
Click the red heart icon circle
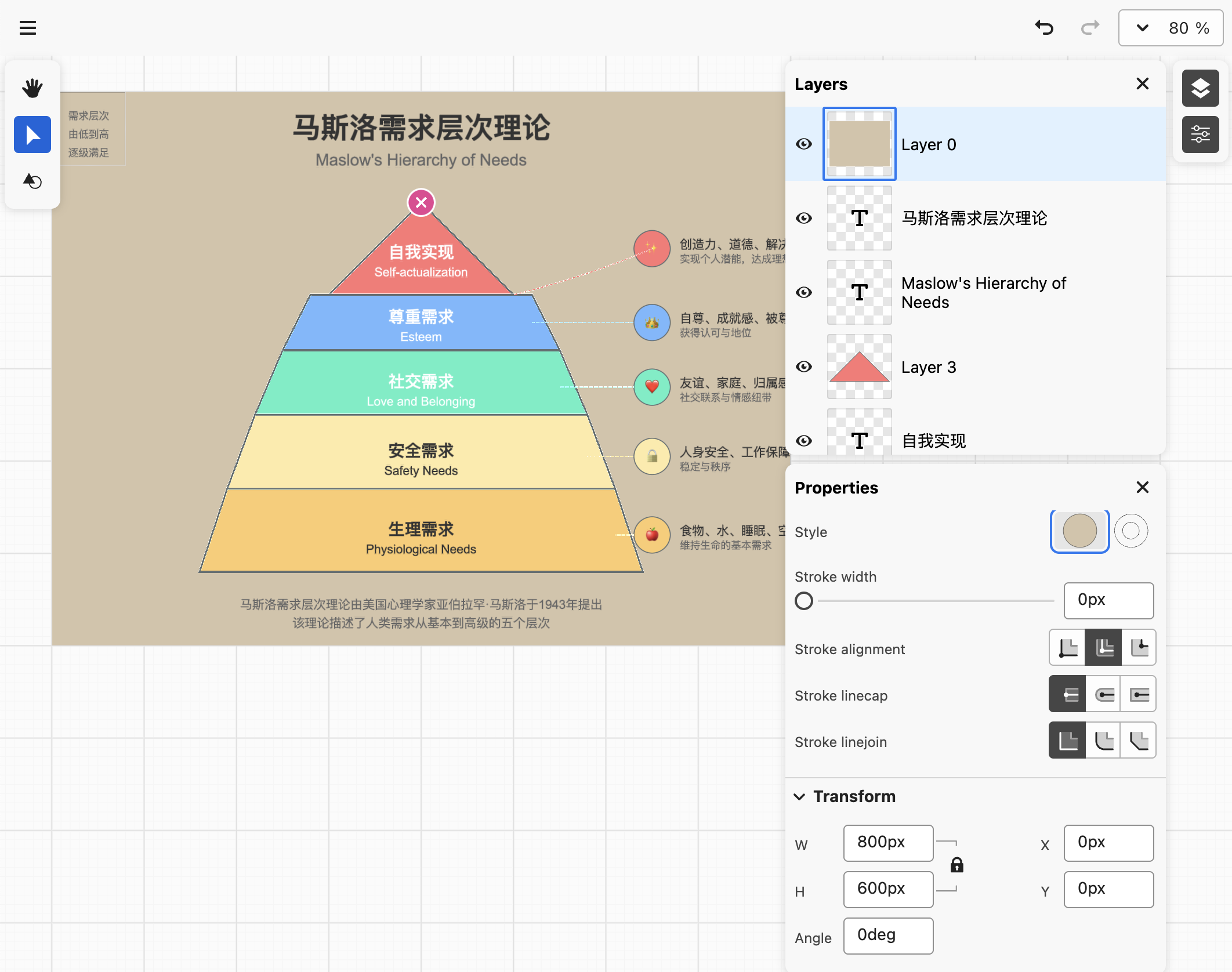coord(652,387)
